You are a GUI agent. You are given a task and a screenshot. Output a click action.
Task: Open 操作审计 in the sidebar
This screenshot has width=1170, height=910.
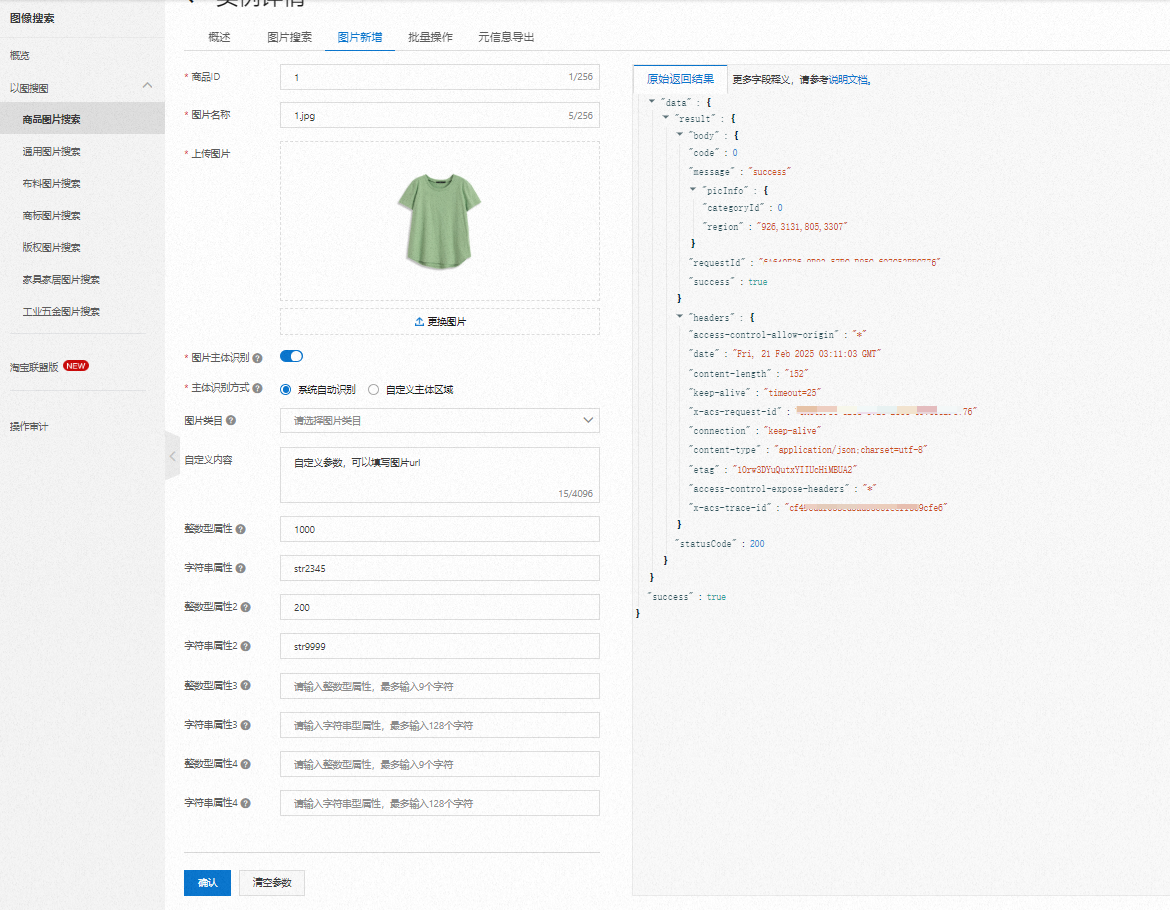click(29, 427)
